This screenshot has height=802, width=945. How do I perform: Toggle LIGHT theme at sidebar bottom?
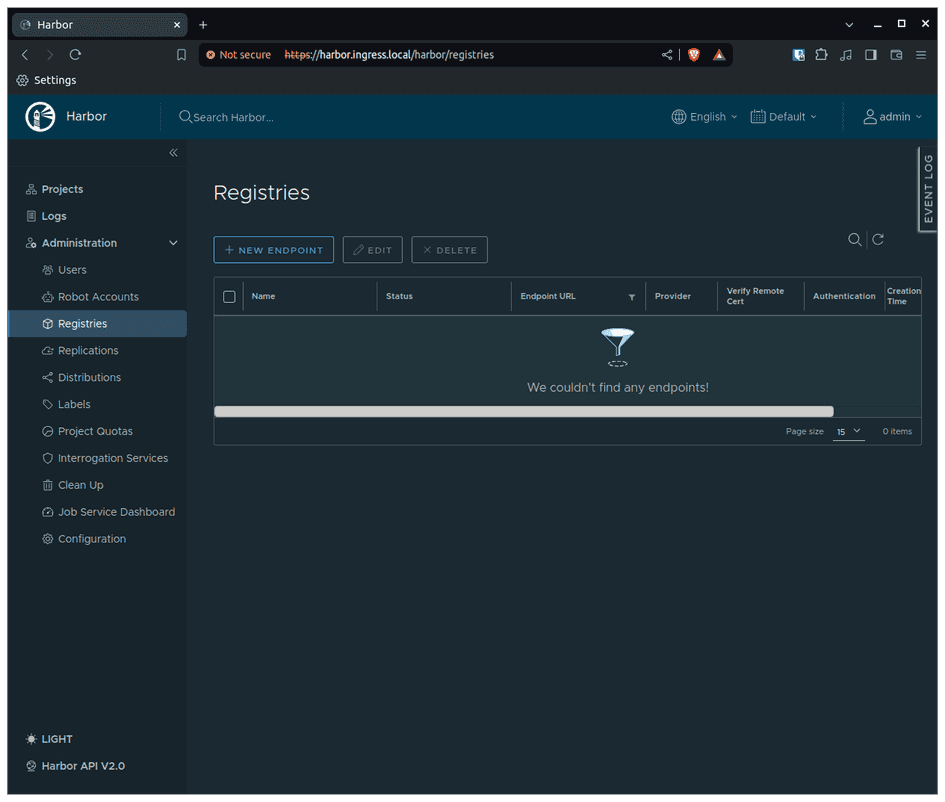click(48, 739)
